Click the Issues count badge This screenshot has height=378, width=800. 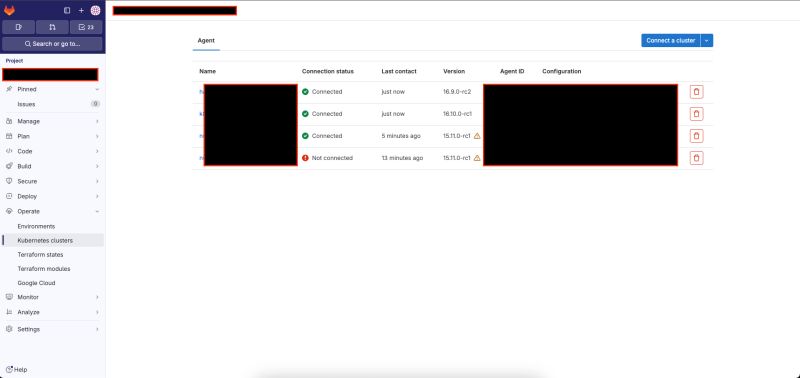click(95, 104)
